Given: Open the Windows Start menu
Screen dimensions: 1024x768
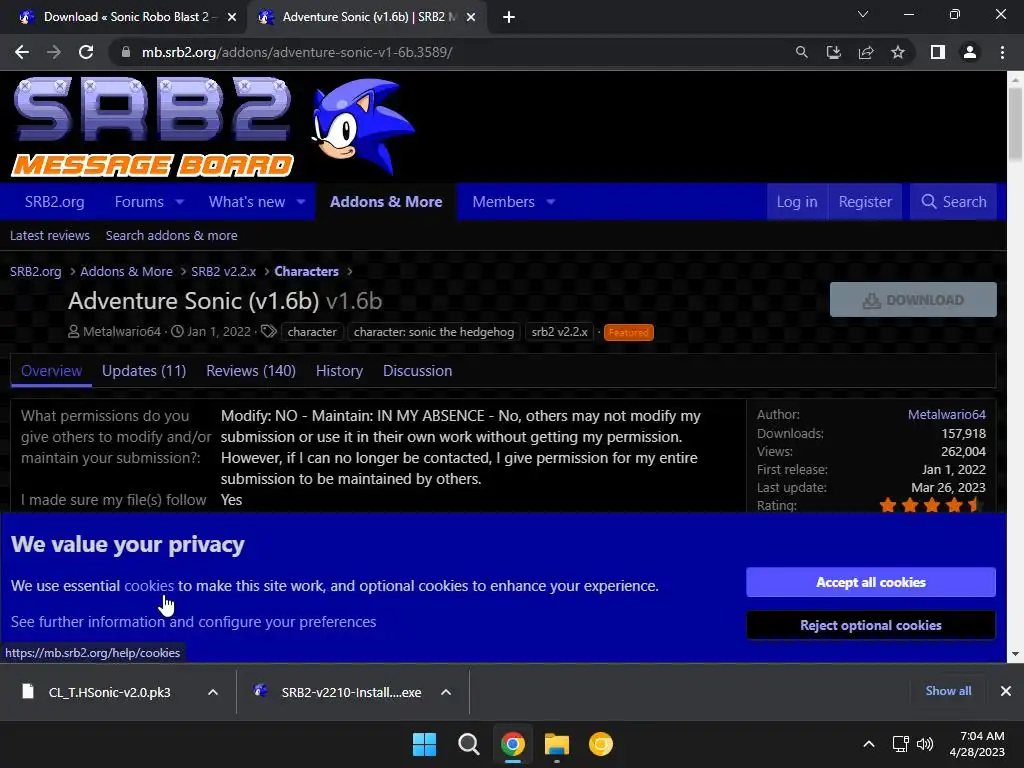Looking at the screenshot, I should click(x=424, y=744).
